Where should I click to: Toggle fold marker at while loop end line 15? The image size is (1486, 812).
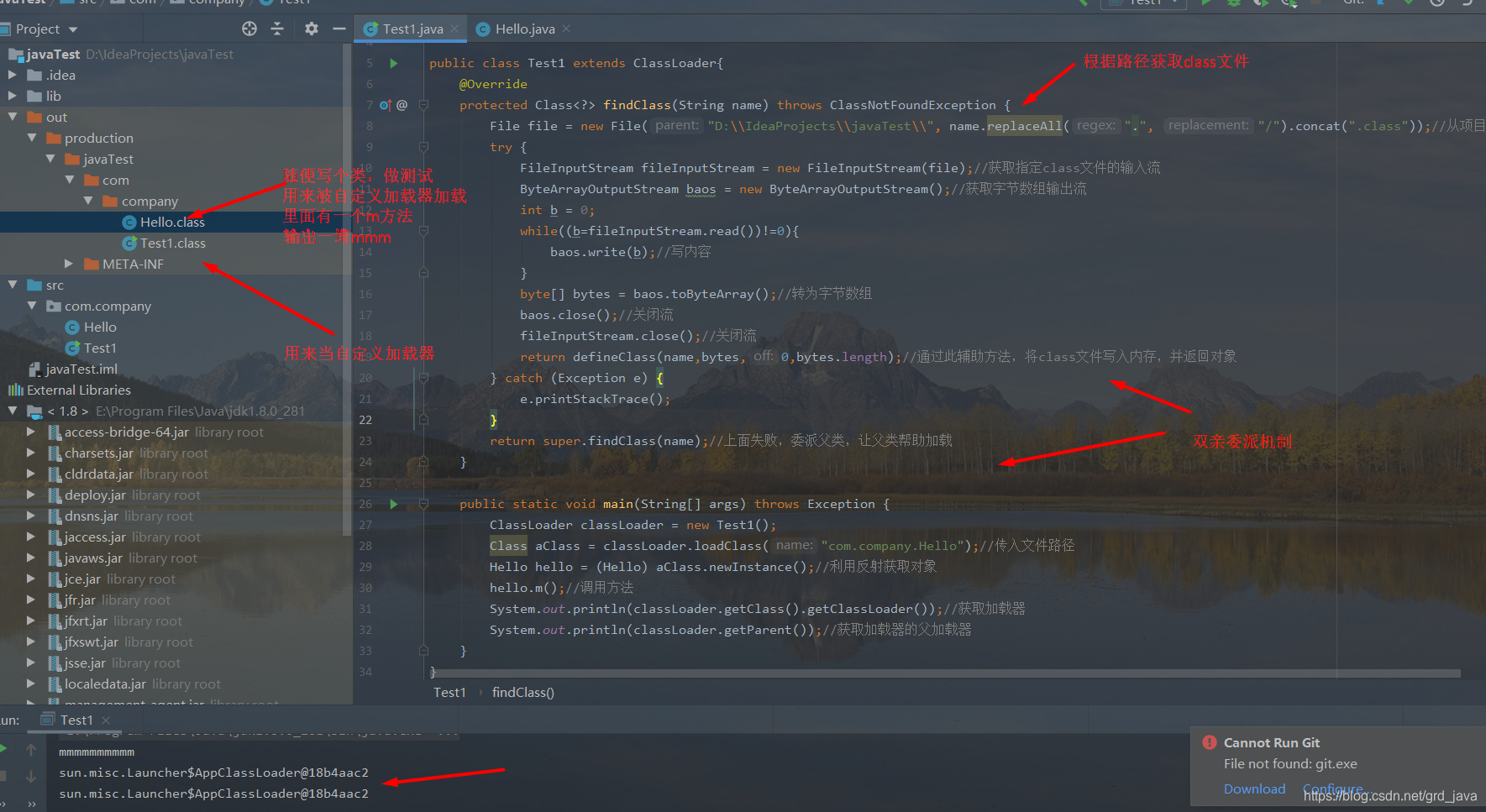click(x=423, y=273)
